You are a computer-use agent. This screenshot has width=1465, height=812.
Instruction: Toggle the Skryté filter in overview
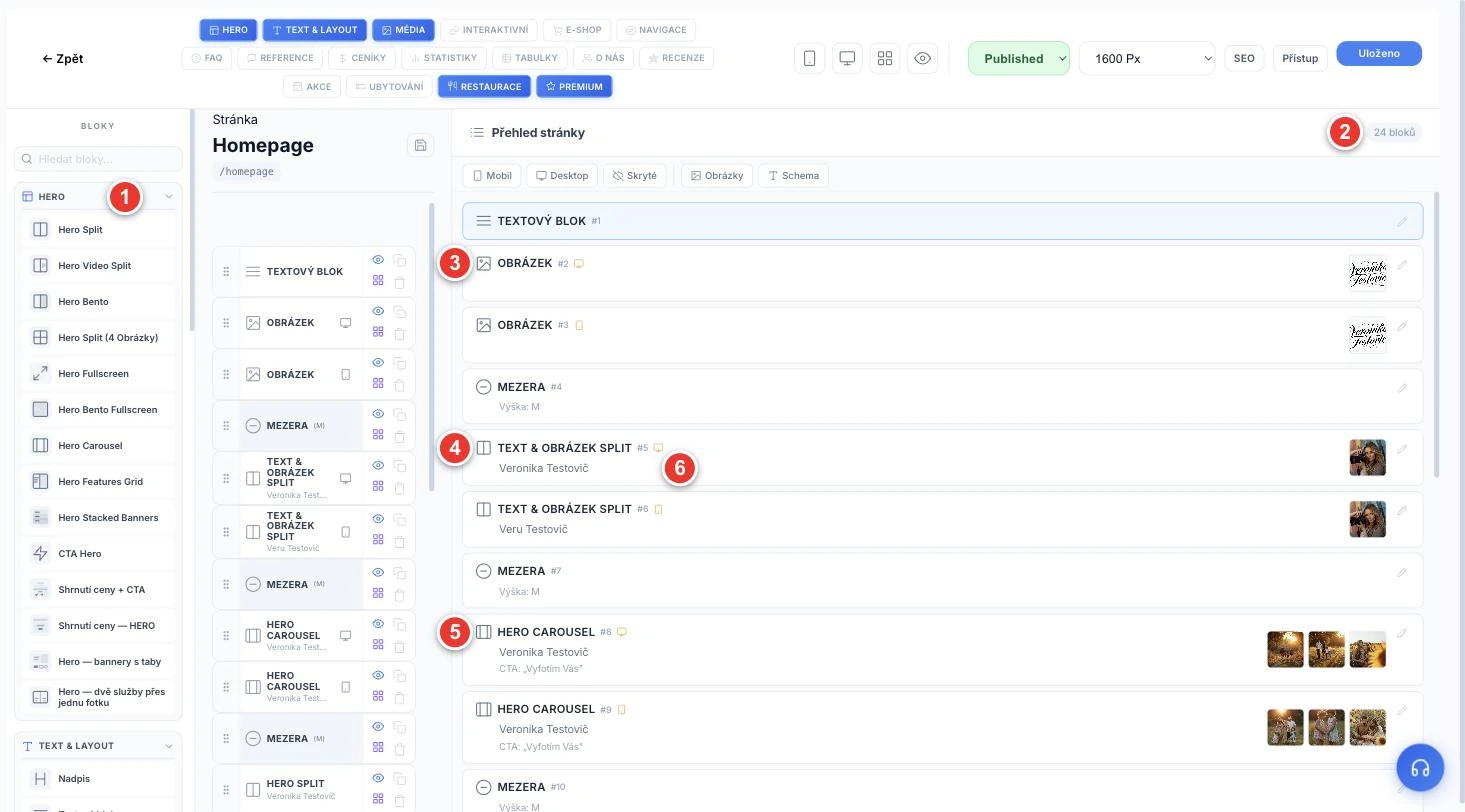pyautogui.click(x=636, y=176)
